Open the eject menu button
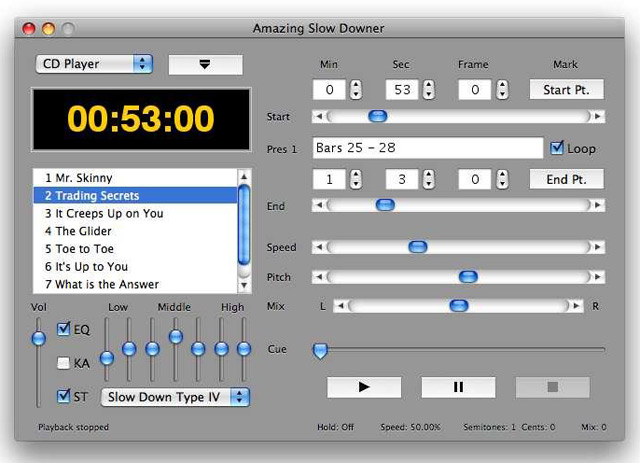 pyautogui.click(x=205, y=65)
